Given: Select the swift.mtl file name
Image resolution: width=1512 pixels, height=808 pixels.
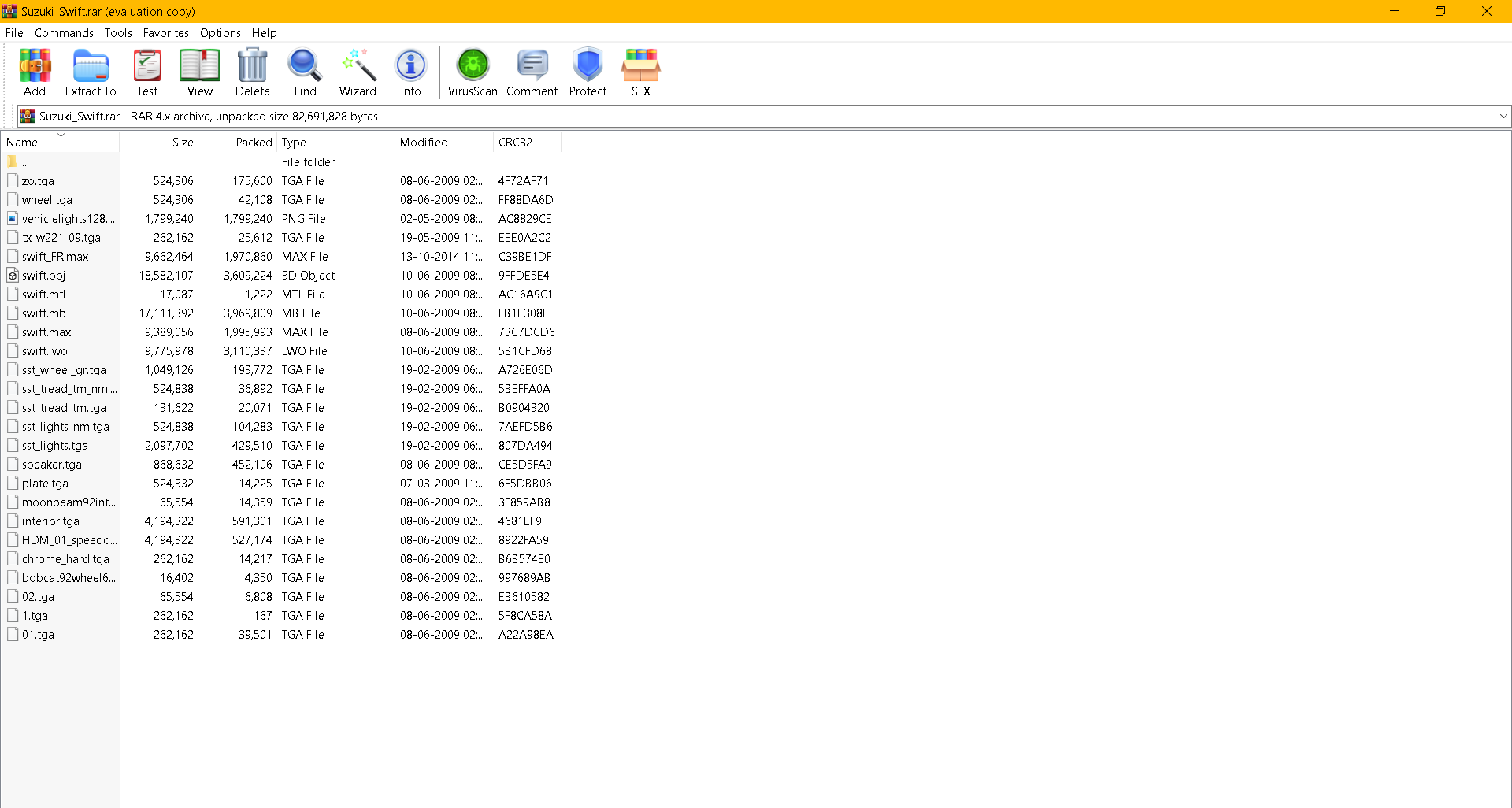Looking at the screenshot, I should pyautogui.click(x=43, y=295).
